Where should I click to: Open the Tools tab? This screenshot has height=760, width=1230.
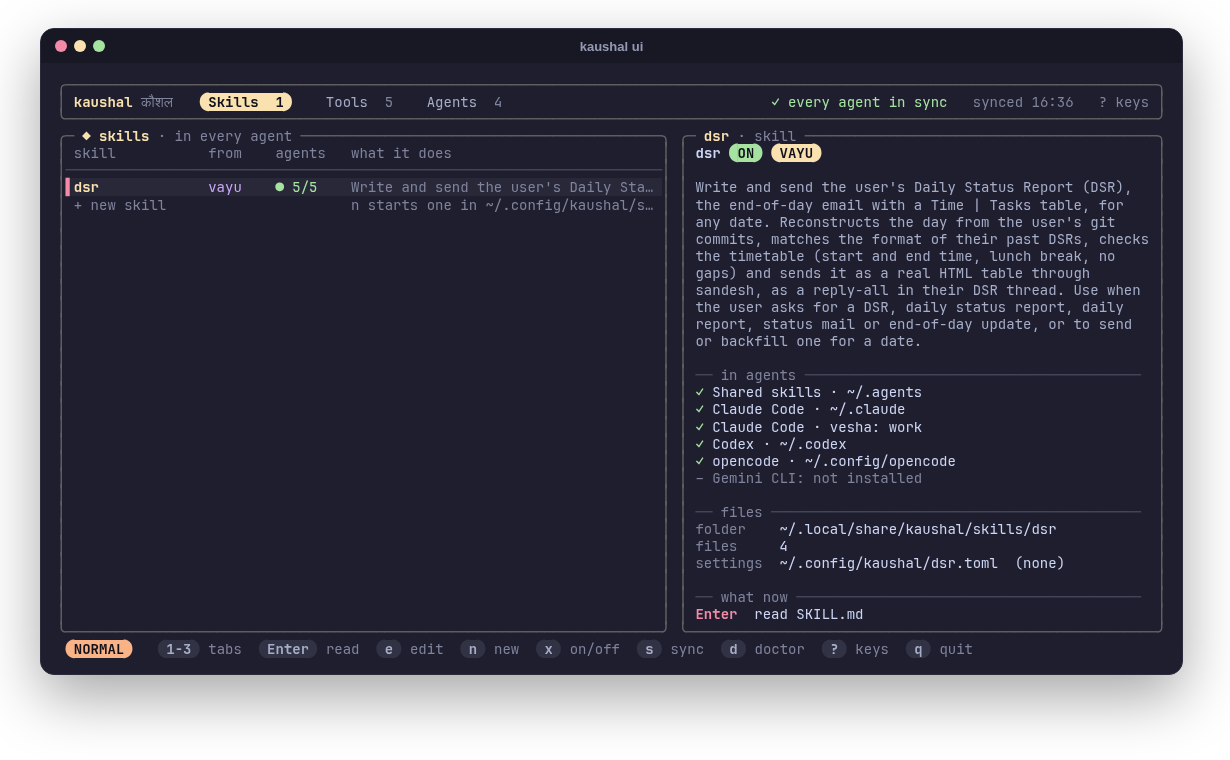point(359,102)
